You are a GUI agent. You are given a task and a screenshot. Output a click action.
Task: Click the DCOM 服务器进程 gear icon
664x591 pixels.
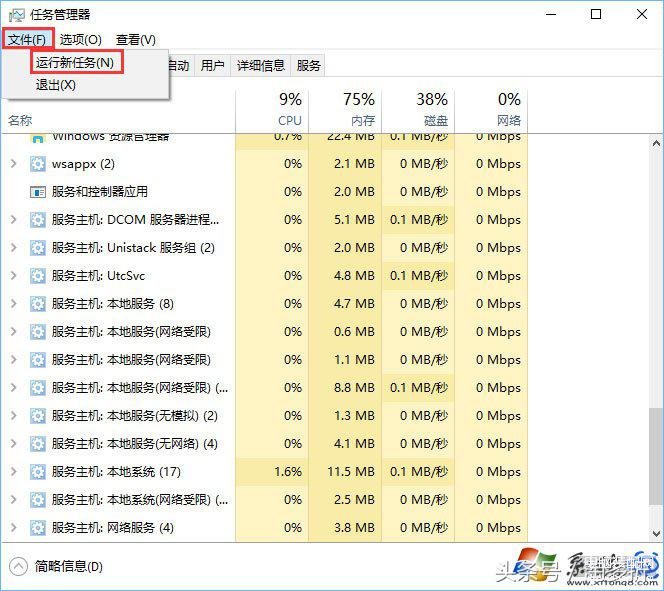point(38,220)
